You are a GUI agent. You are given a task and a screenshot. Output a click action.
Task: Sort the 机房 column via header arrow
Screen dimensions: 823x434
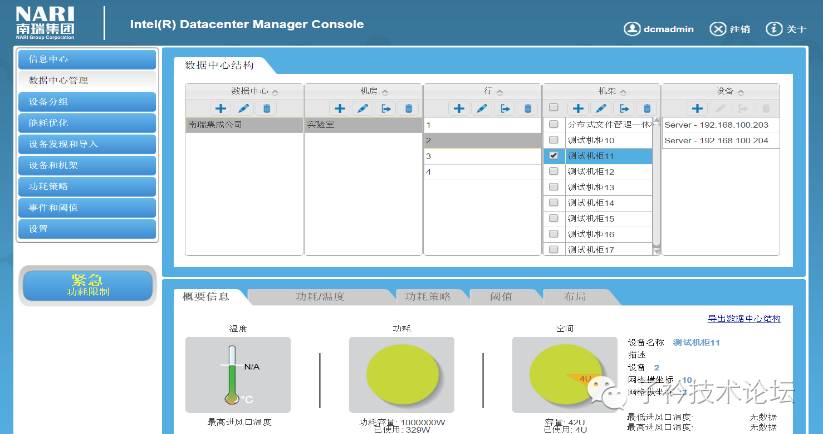tap(385, 92)
